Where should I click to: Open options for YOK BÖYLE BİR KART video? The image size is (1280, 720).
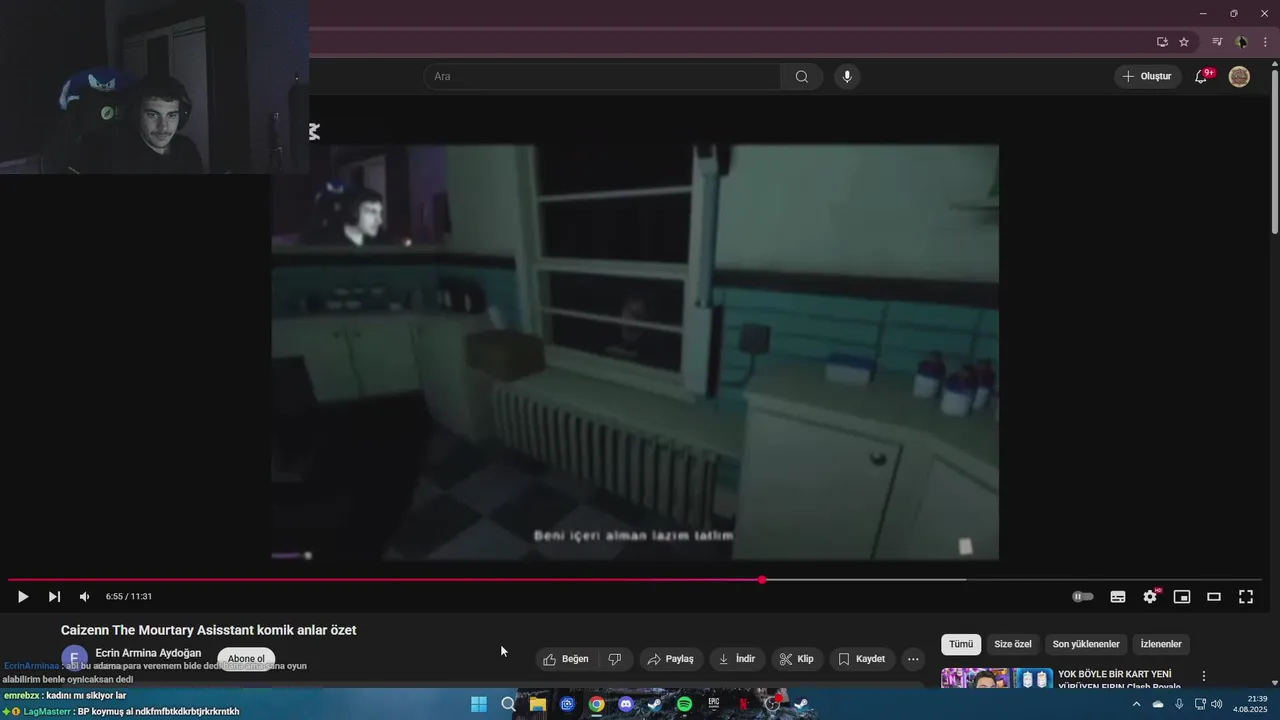(1204, 676)
